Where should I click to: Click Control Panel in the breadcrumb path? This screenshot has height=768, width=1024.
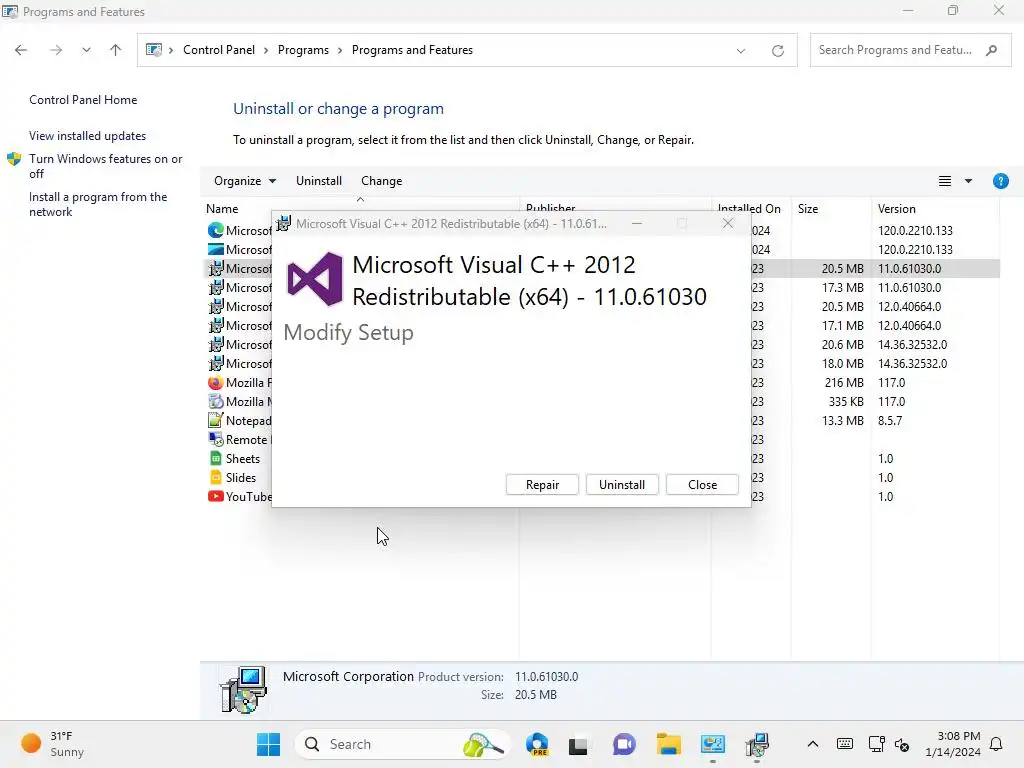click(219, 50)
